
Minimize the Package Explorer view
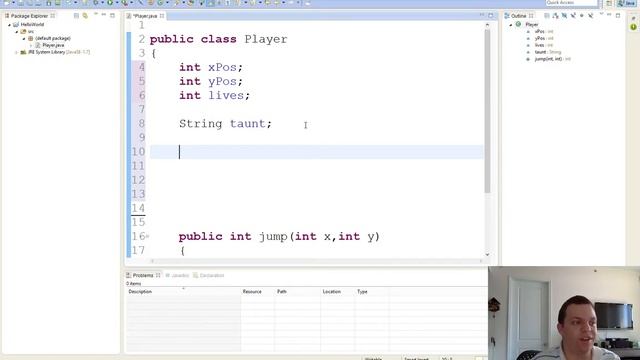coord(104,15)
